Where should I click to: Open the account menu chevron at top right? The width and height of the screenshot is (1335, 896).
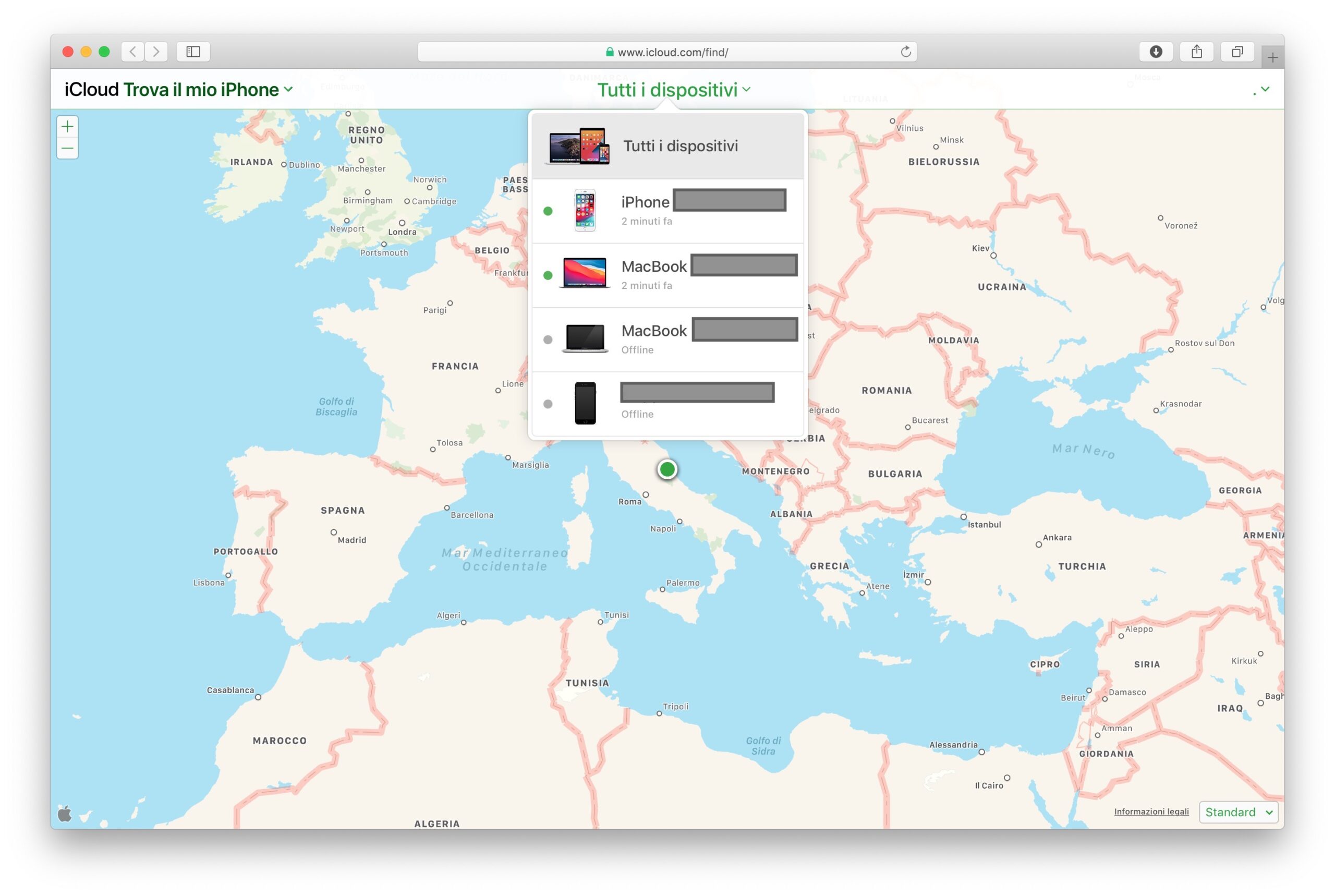pos(1265,89)
